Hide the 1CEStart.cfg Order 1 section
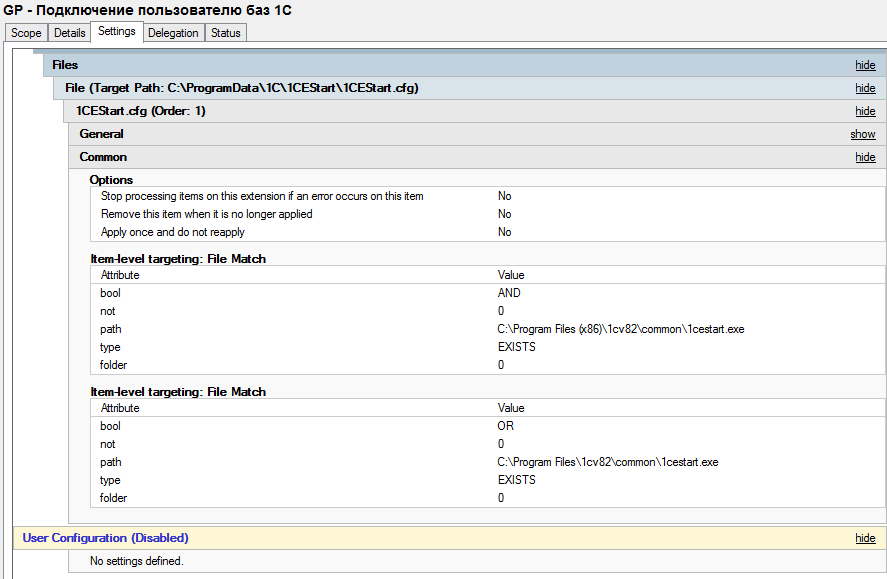 pos(865,111)
